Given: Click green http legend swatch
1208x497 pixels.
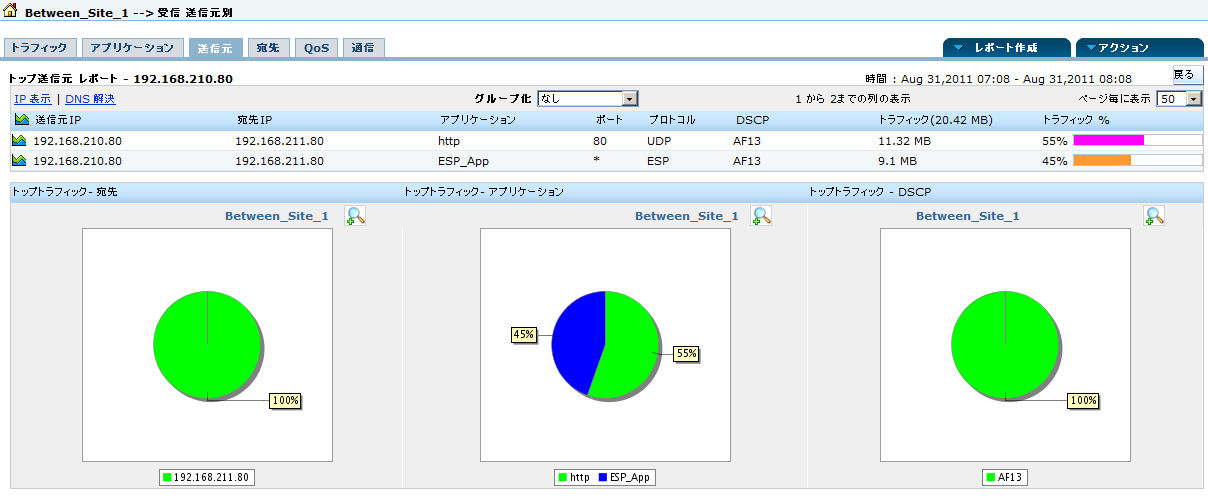Looking at the screenshot, I should (563, 478).
